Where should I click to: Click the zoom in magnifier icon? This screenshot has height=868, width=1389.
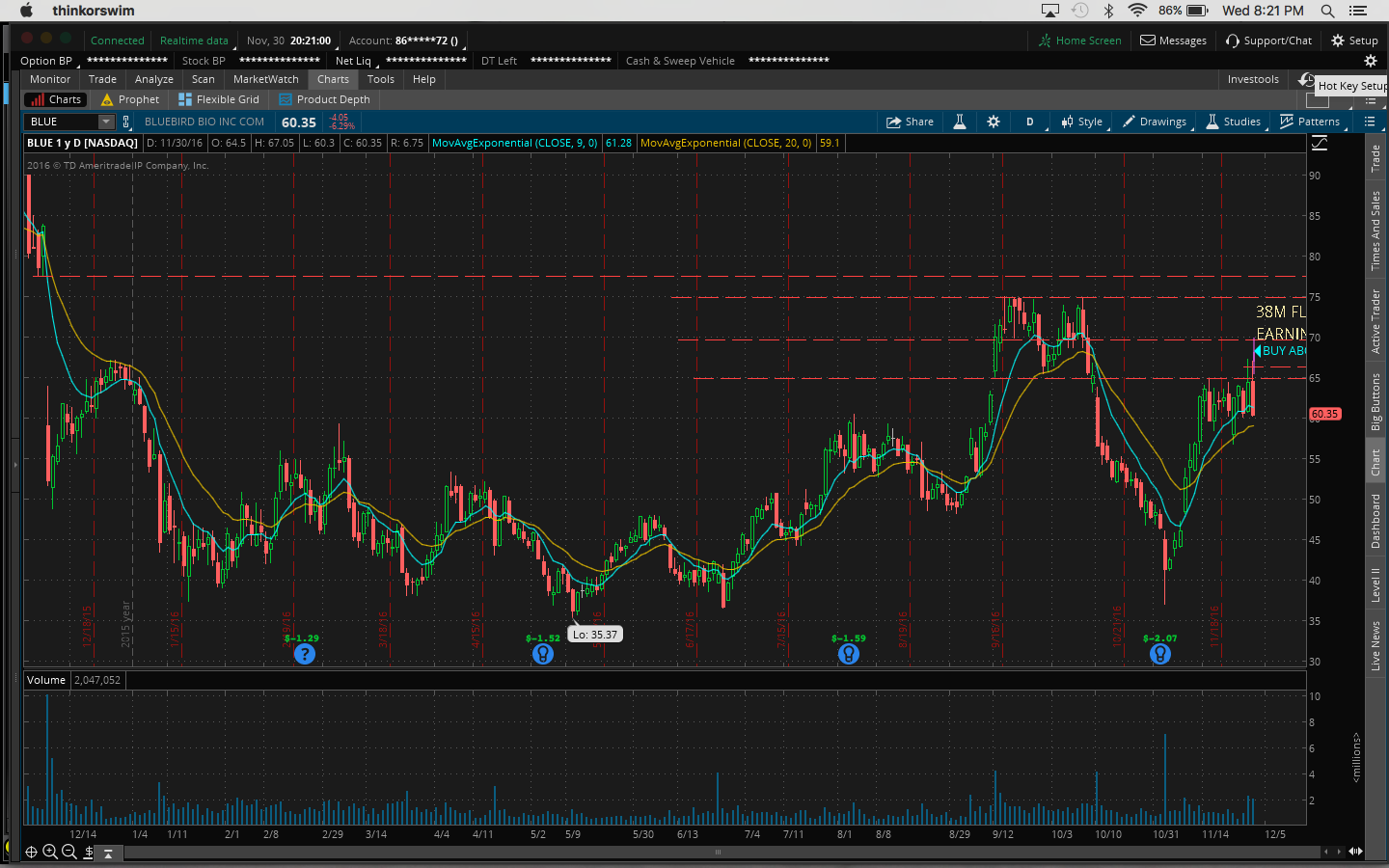click(50, 852)
